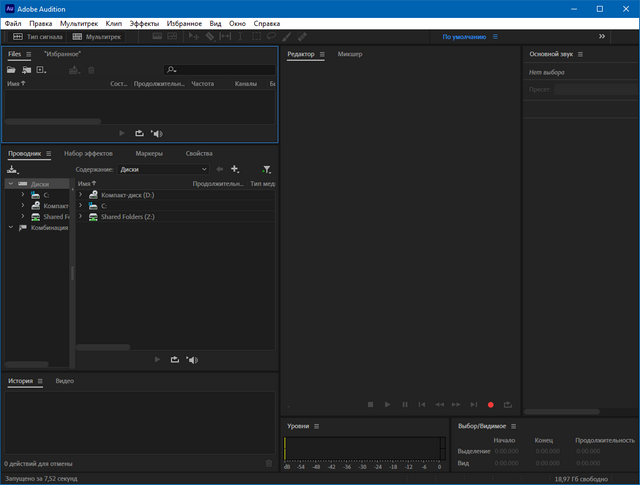640x485 pixels.
Task: Click the Import File icon in Files panel
Action: pos(26,70)
